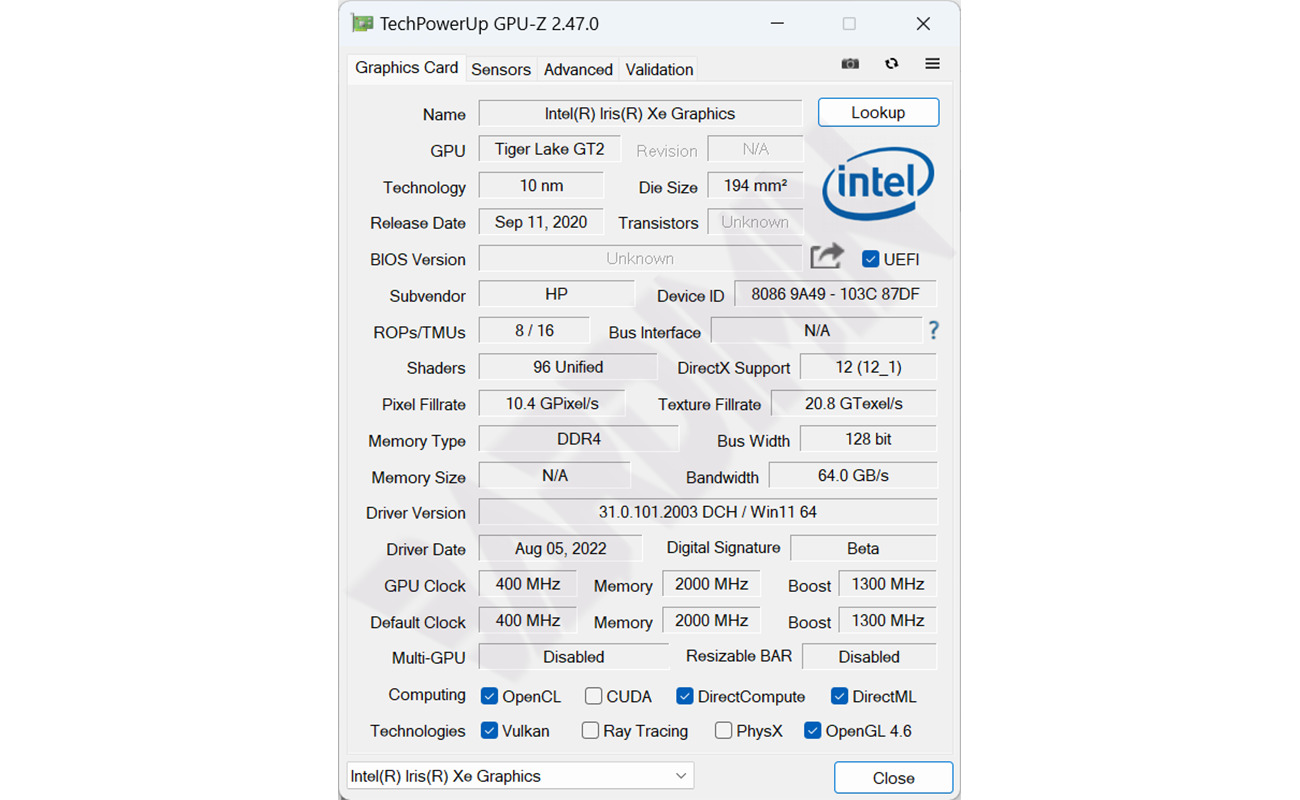
Task: Click the Intel logo
Action: (x=878, y=182)
